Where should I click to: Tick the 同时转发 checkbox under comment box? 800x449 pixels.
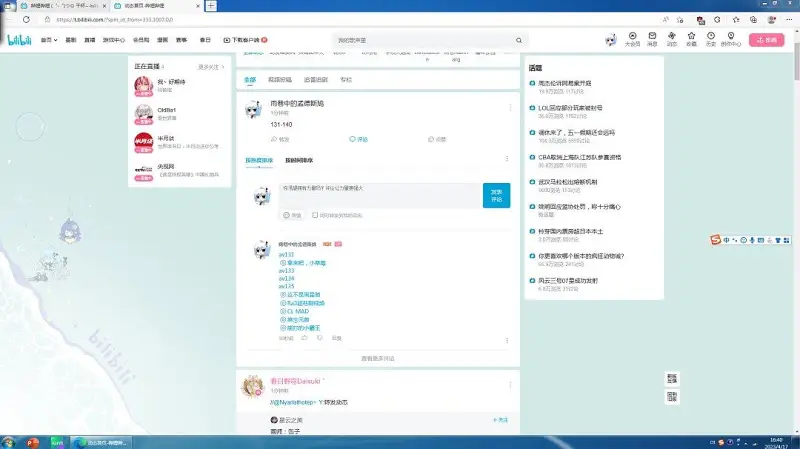point(315,215)
